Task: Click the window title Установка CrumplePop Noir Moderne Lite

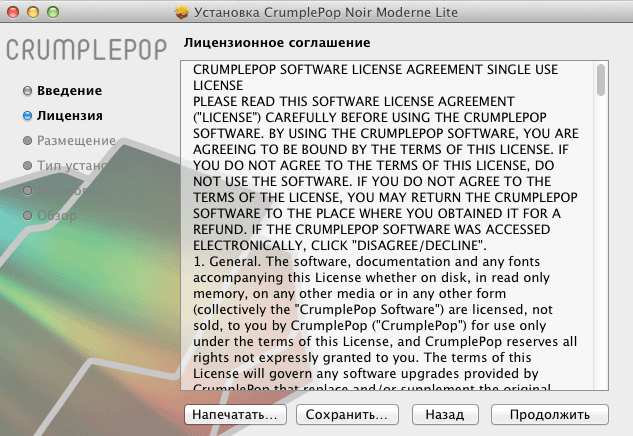Action: (326, 13)
